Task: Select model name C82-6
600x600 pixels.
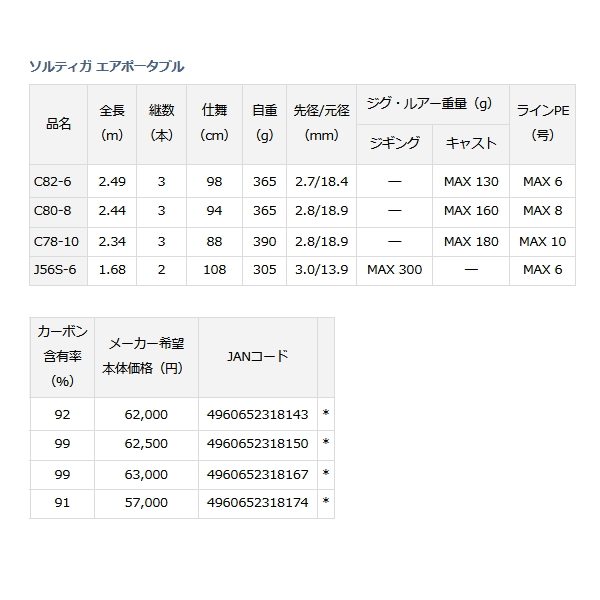Action: point(52,181)
